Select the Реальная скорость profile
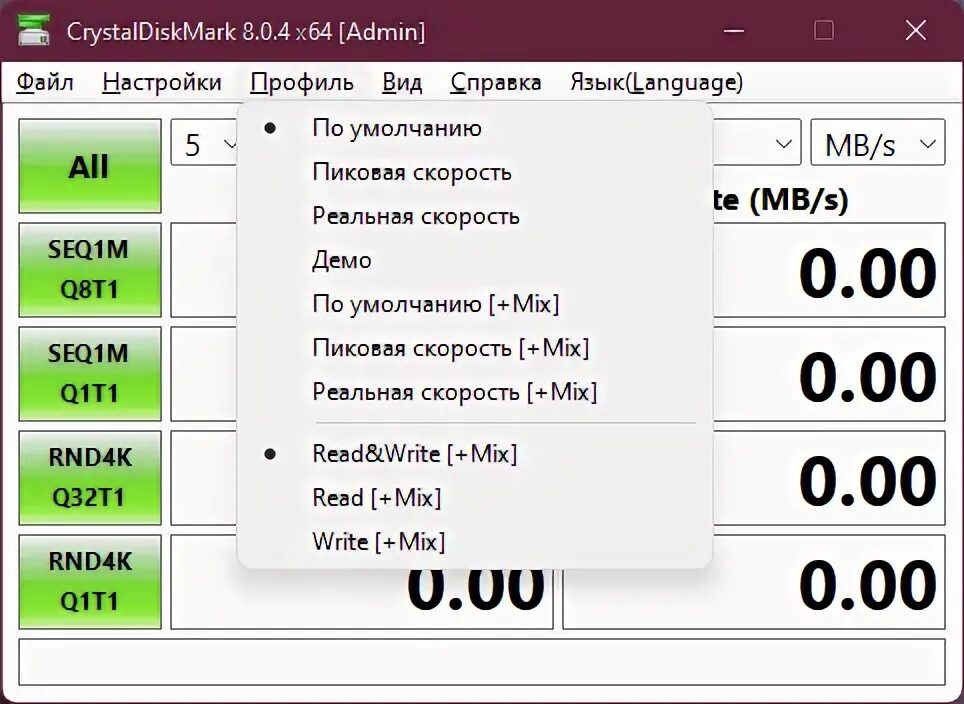 (x=475, y=216)
